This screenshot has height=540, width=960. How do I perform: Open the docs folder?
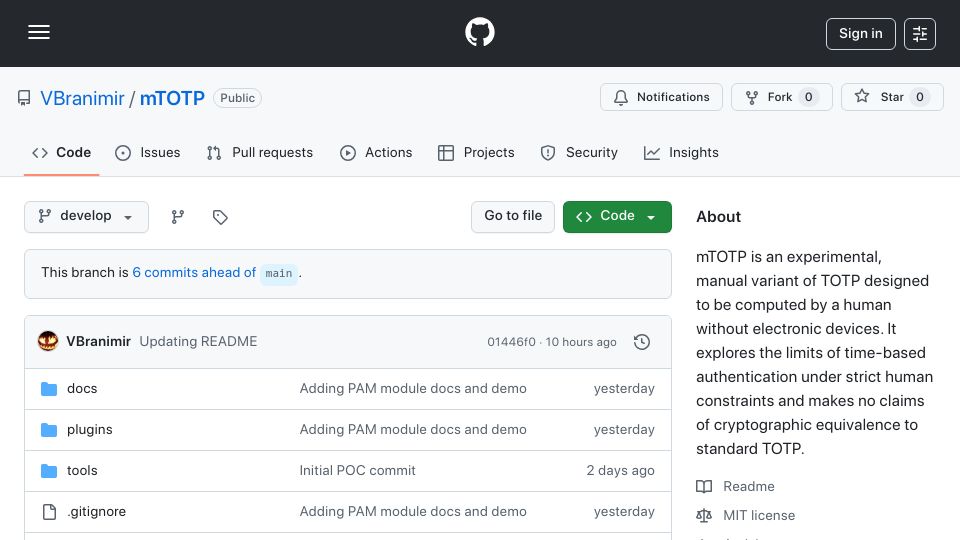pos(82,389)
